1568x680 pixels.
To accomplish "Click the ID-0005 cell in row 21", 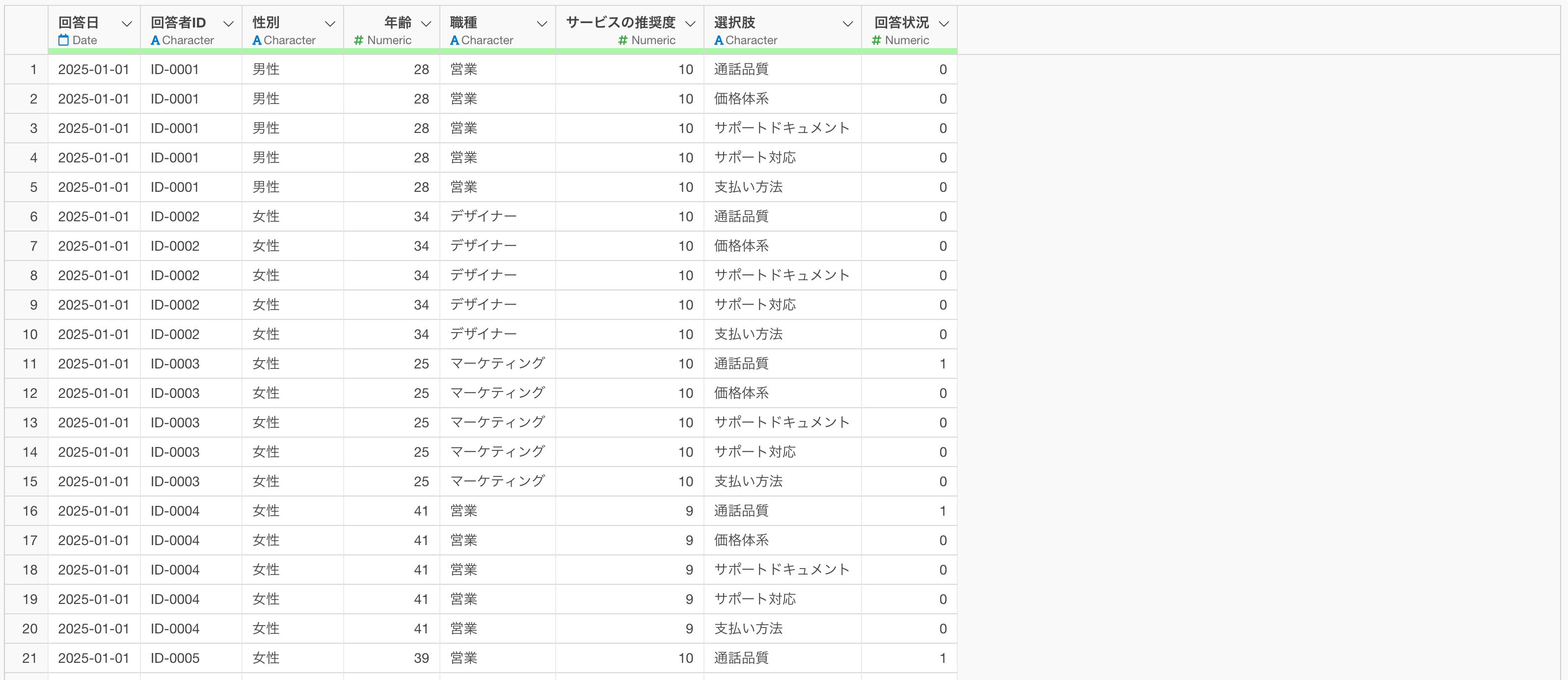I will pyautogui.click(x=175, y=658).
